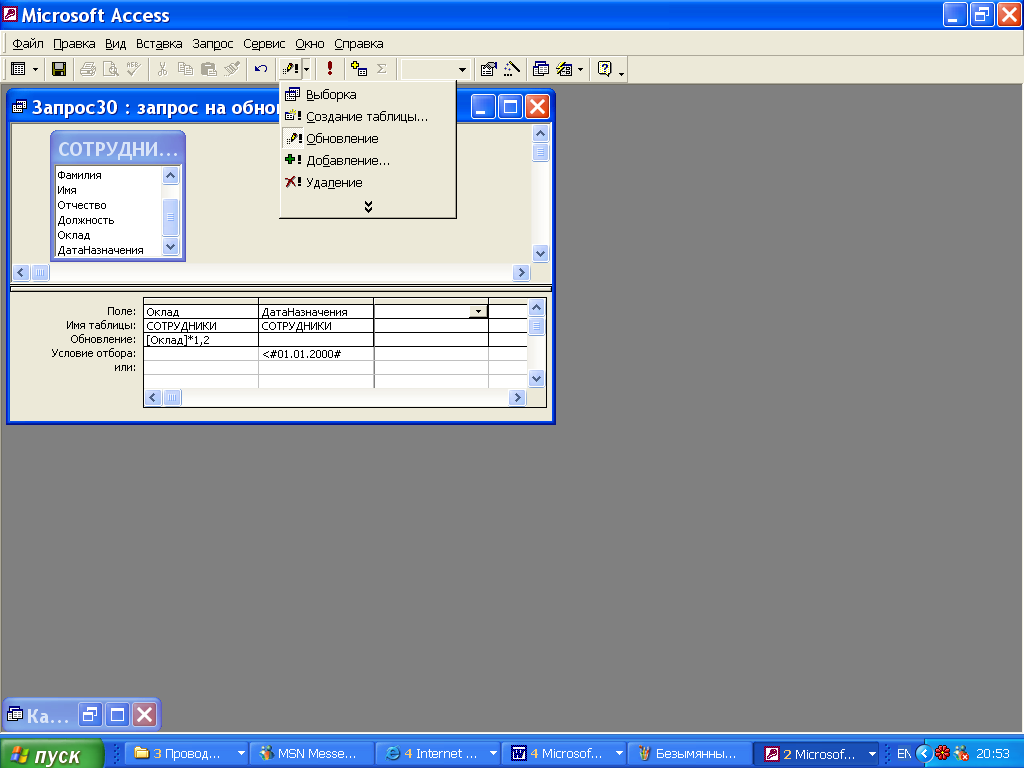Viewport: 1024px width, 768px height.
Task: Open the field dropdown in third column
Action: point(479,312)
